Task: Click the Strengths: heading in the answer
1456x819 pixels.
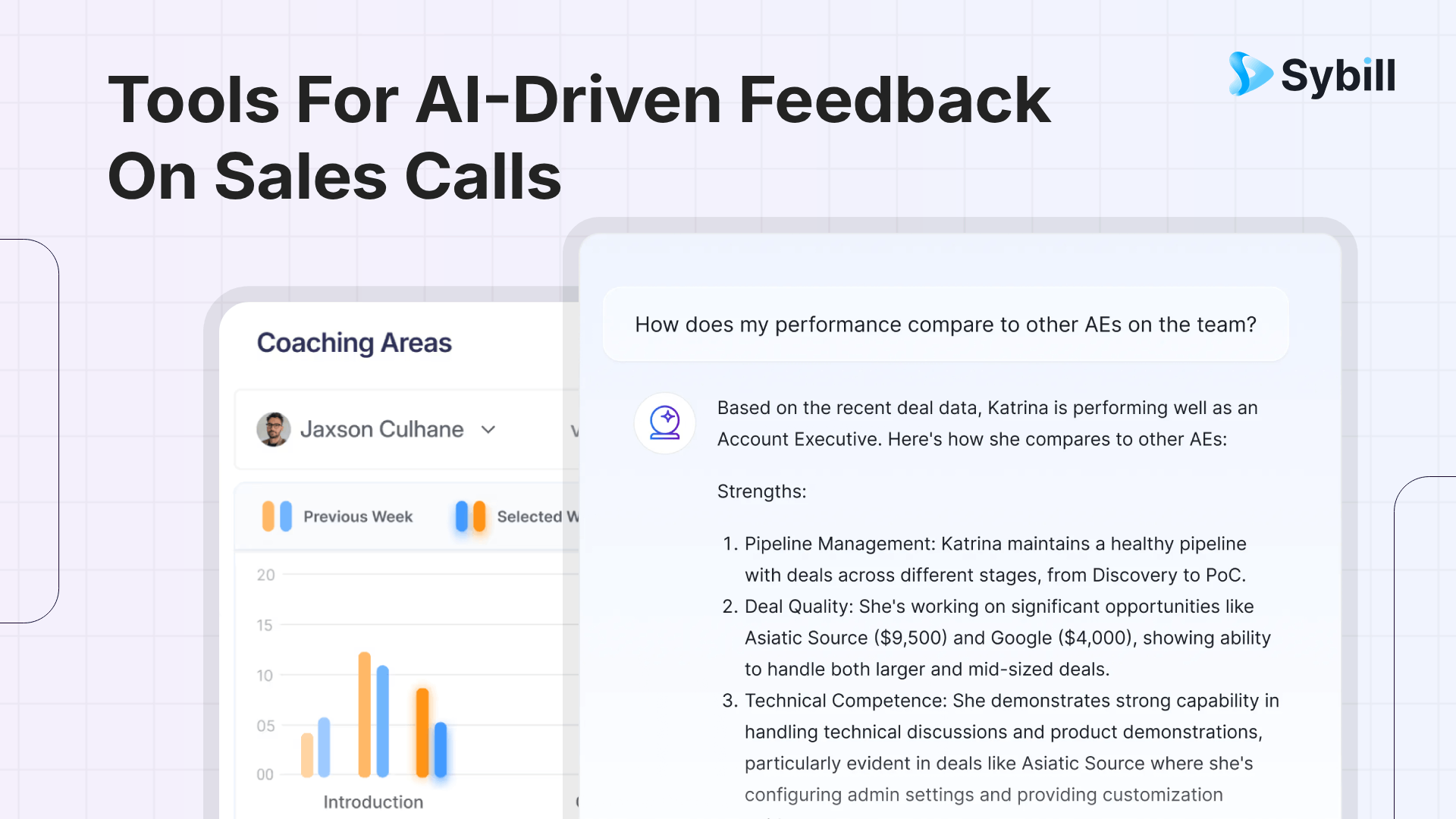Action: click(761, 491)
